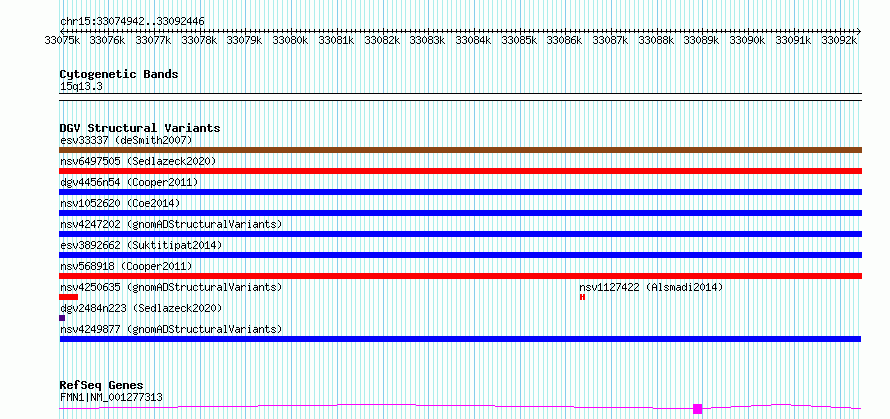
Task: Open the dgv2484n223 (Sedlazeck2020) label
Action: [141, 308]
